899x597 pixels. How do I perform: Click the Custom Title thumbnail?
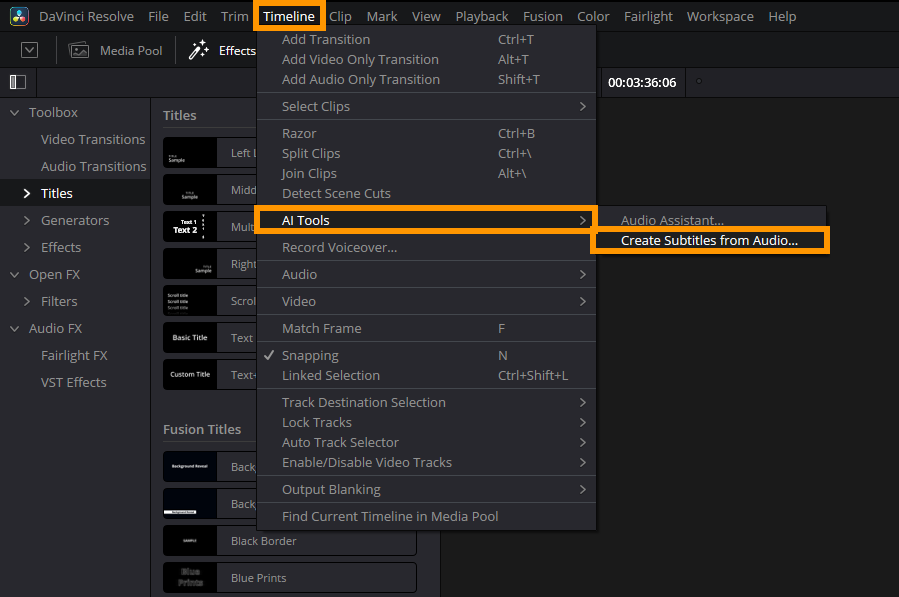tap(190, 374)
